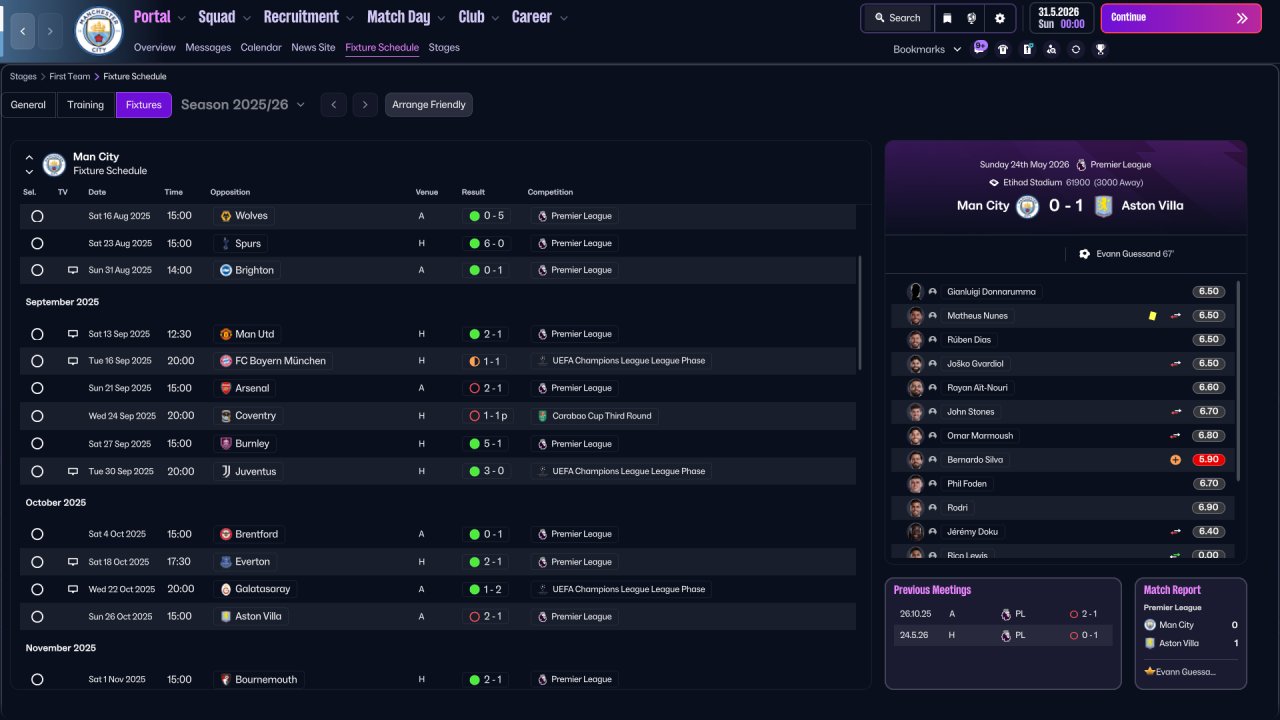1280x720 pixels.
Task: Click the Man City badge in match score header
Action: (x=1027, y=206)
